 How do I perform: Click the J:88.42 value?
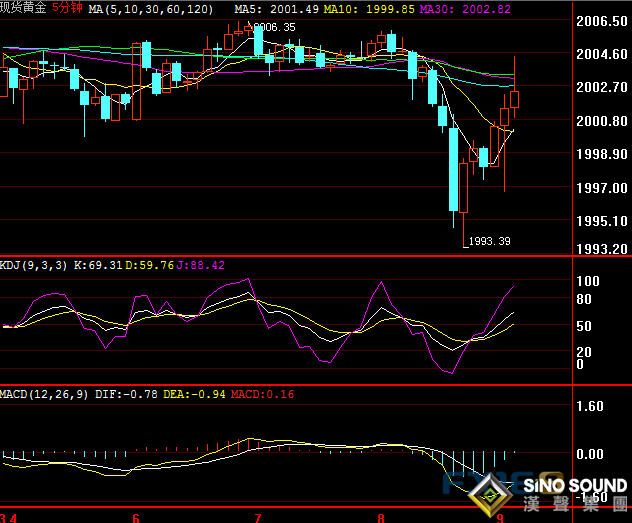point(201,265)
